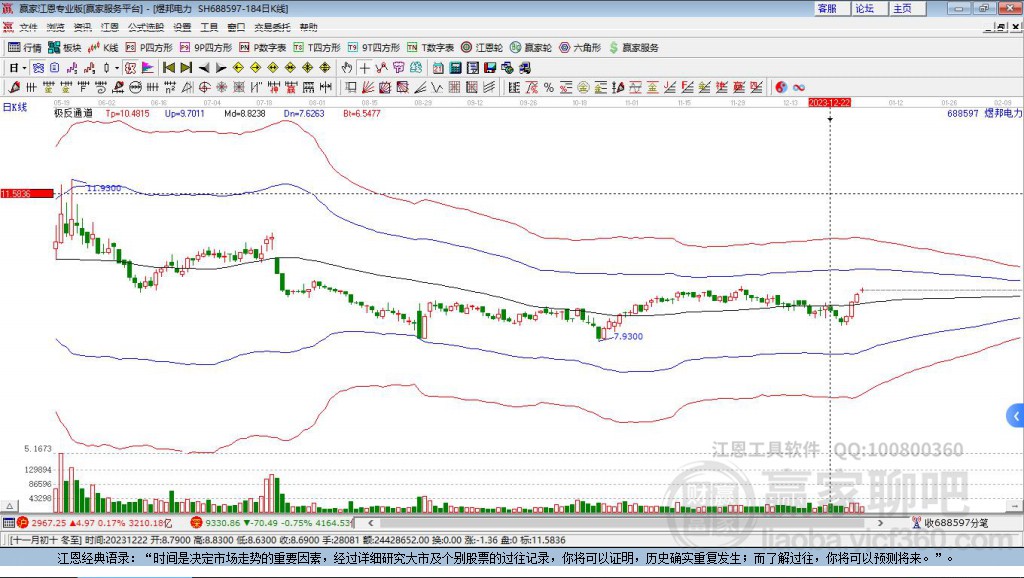Click the highlighted date 2023-12-22 marker
1024x578 pixels.
(x=829, y=103)
